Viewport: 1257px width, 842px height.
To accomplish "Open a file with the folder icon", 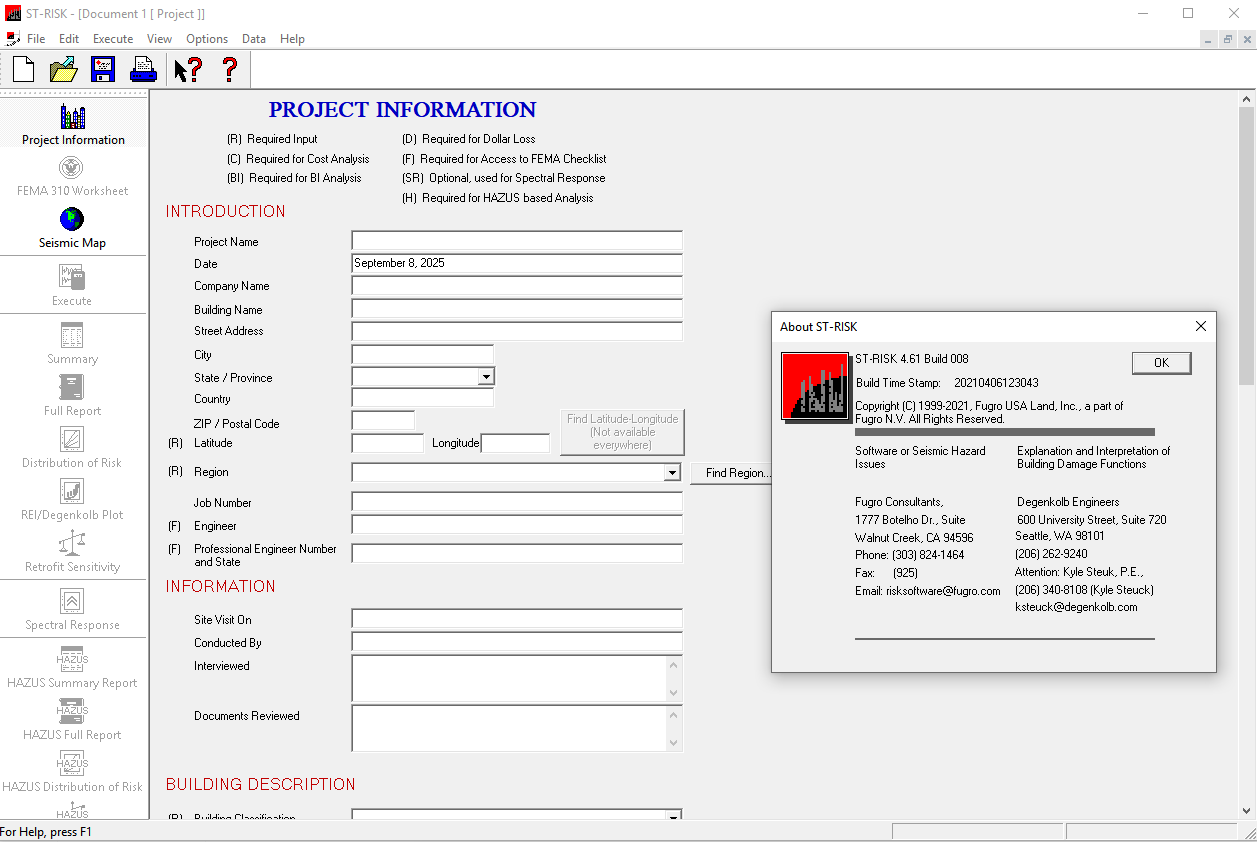I will 64,69.
